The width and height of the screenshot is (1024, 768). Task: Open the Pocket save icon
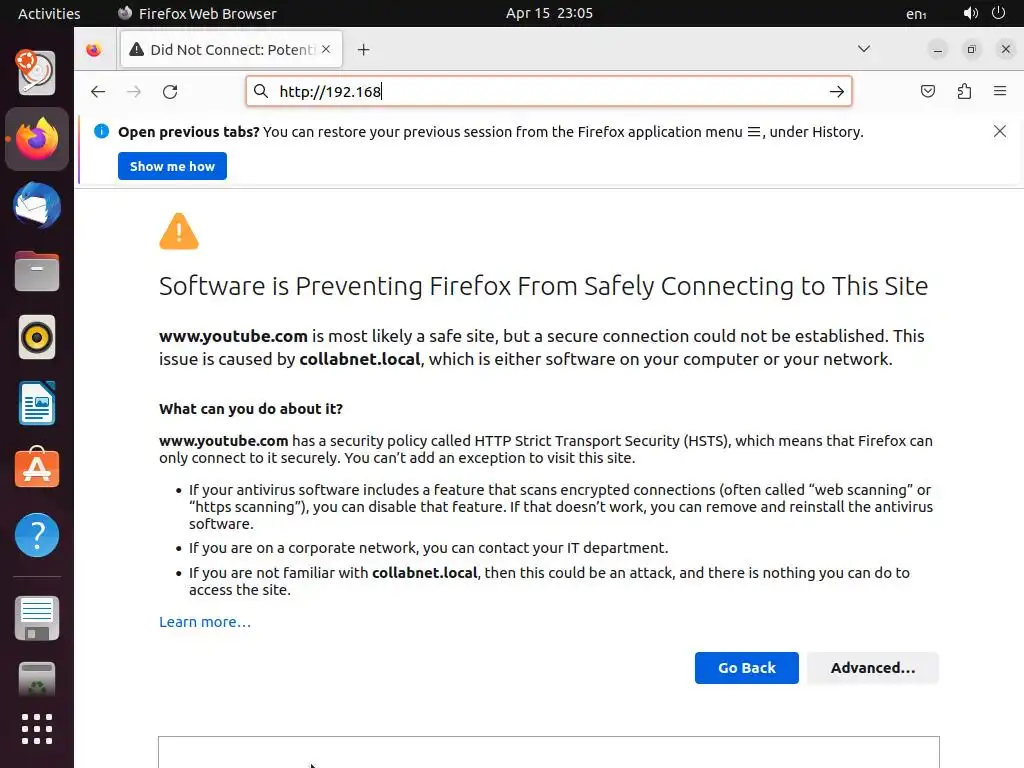pyautogui.click(x=928, y=92)
